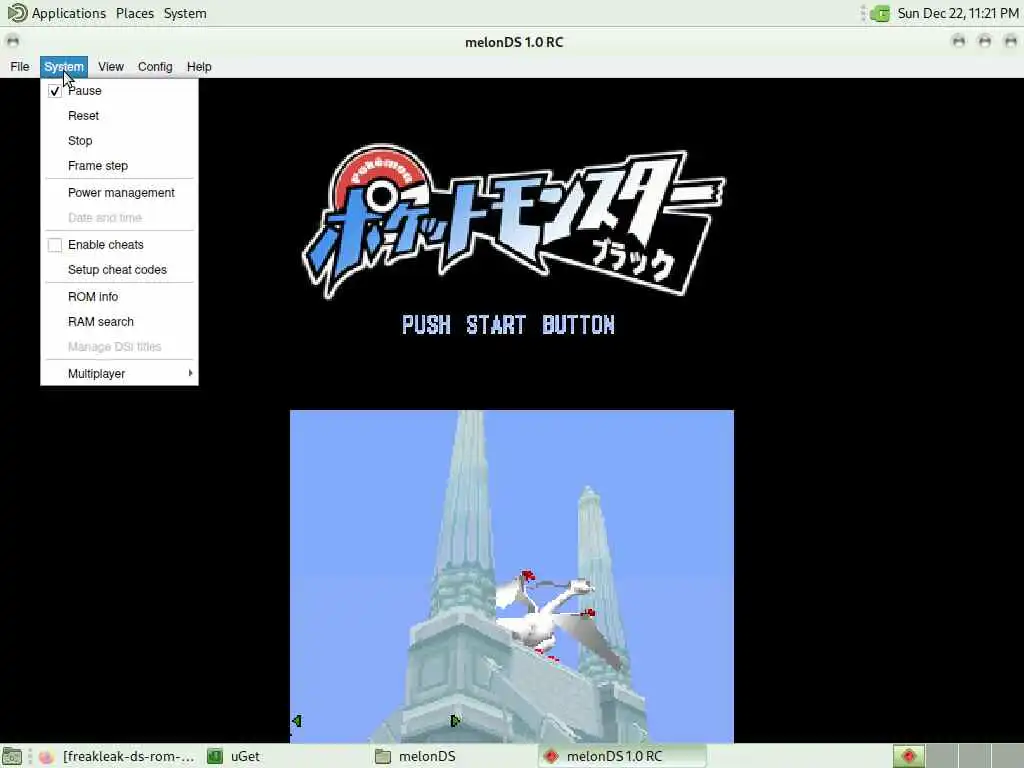1024x768 pixels.
Task: Click the red melonDS workspace switcher cell
Action: click(x=908, y=756)
